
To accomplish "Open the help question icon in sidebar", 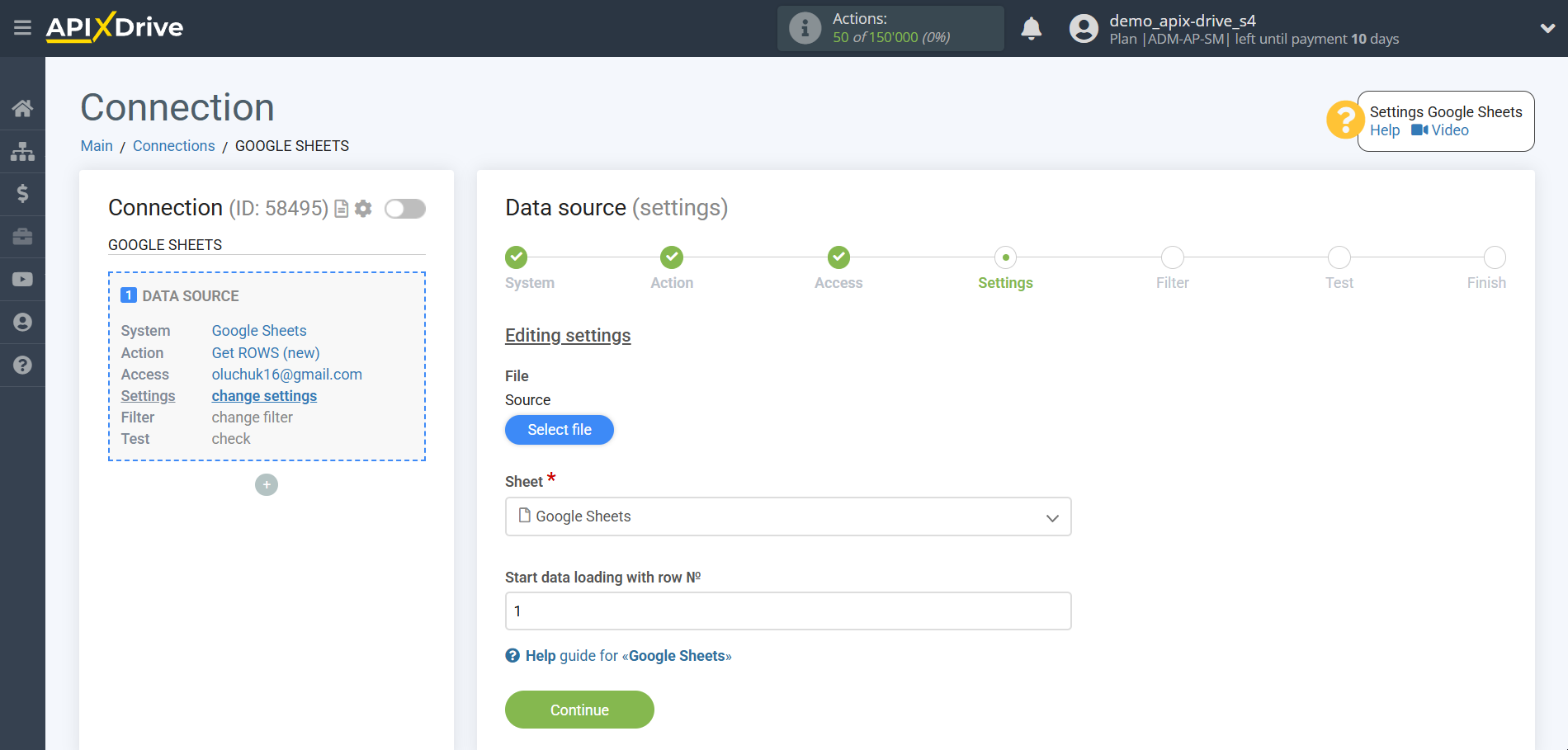I will coord(22,365).
